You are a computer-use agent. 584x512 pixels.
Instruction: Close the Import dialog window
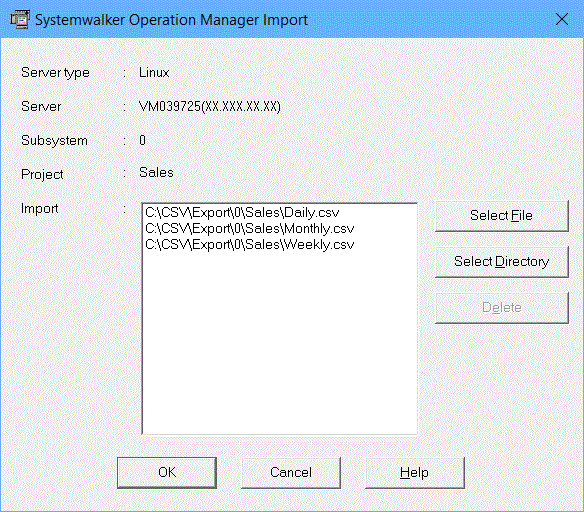(x=562, y=19)
